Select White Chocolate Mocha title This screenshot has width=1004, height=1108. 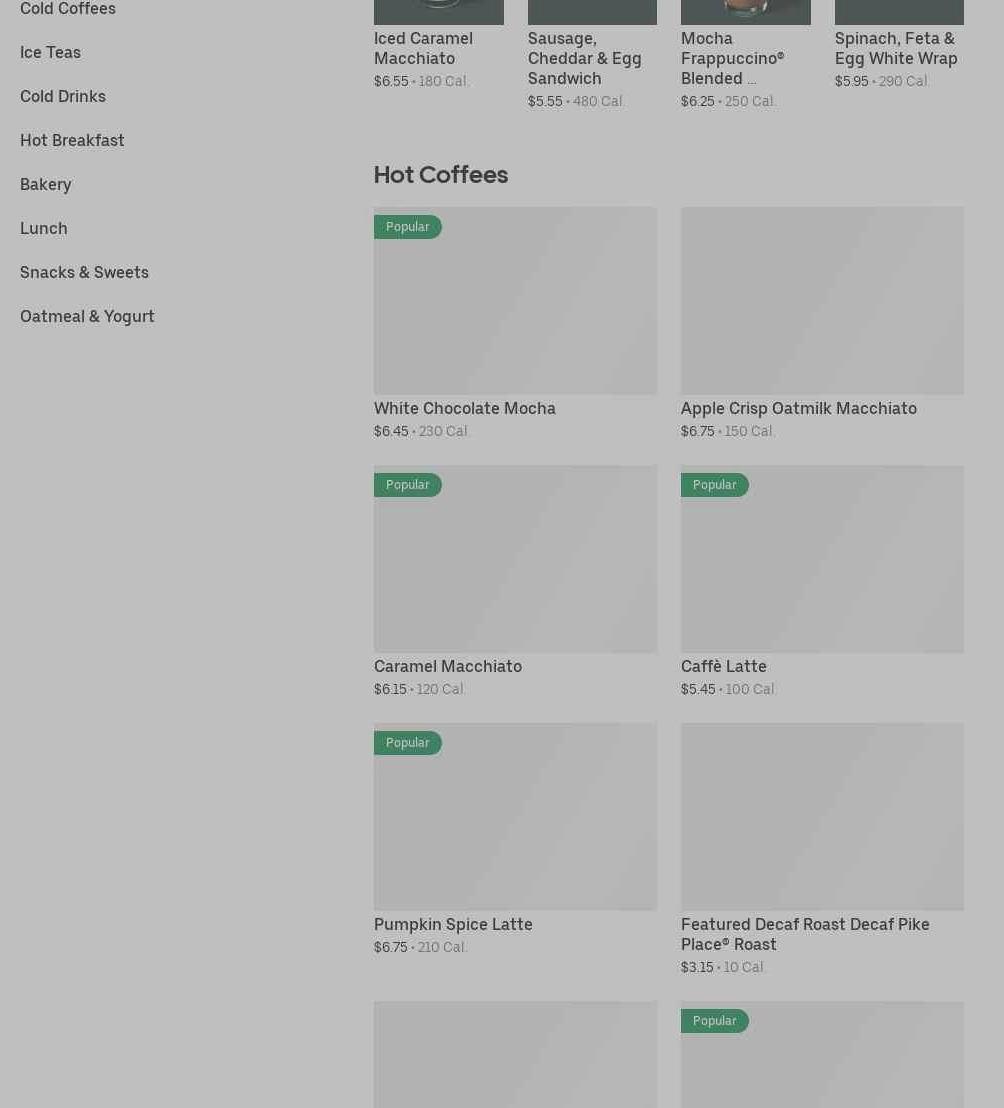click(465, 408)
